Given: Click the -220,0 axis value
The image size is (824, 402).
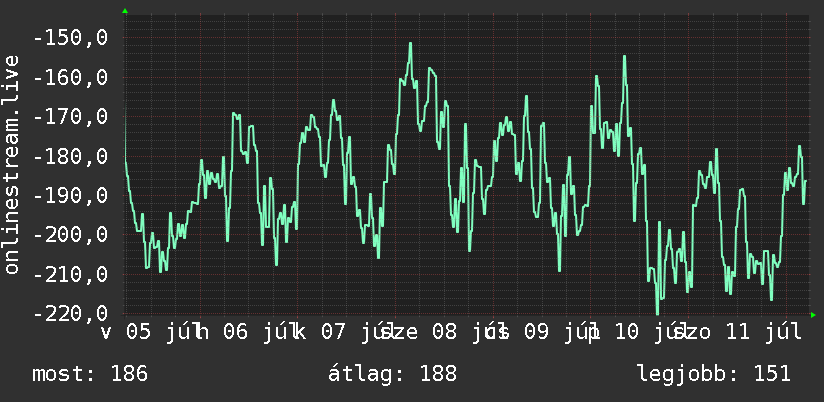Looking at the screenshot, I should coord(70,314).
